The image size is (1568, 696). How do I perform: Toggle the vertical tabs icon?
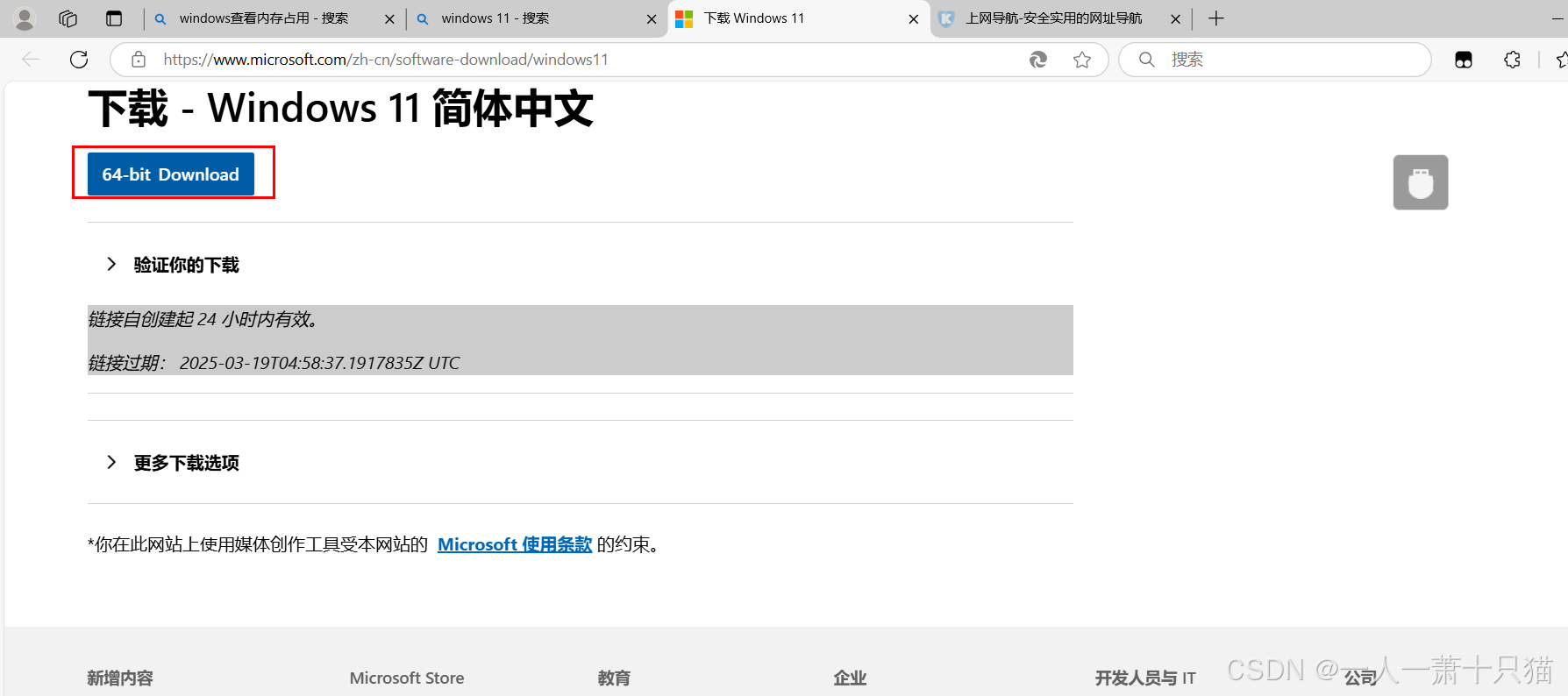point(114,18)
